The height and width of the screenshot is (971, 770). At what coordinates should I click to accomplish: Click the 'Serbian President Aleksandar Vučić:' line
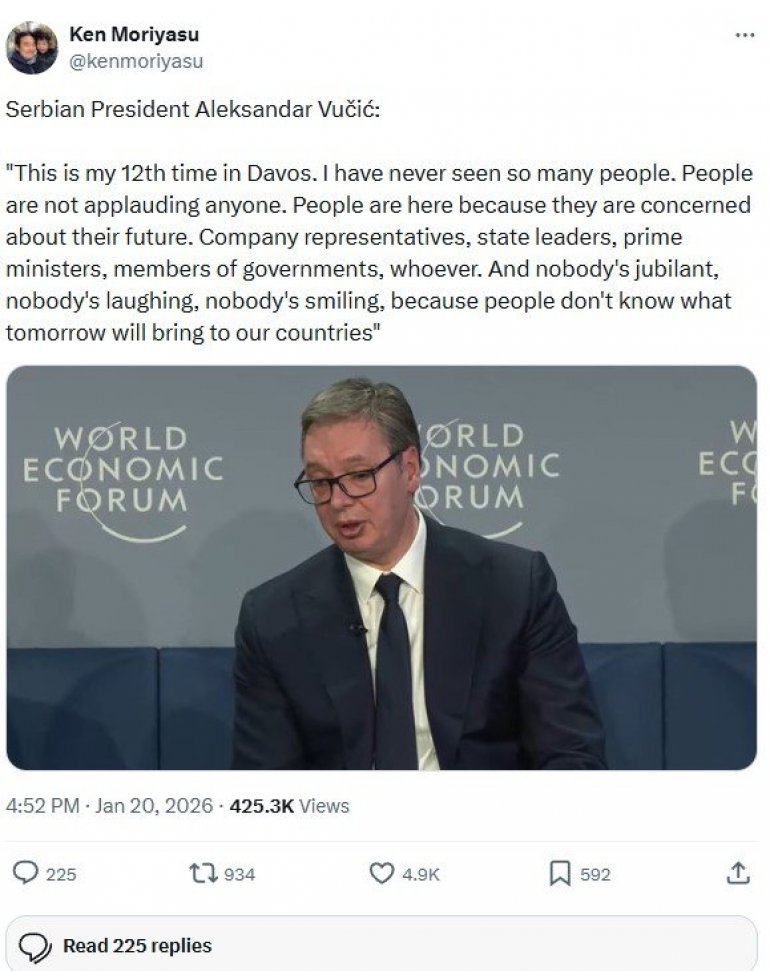pyautogui.click(x=193, y=109)
